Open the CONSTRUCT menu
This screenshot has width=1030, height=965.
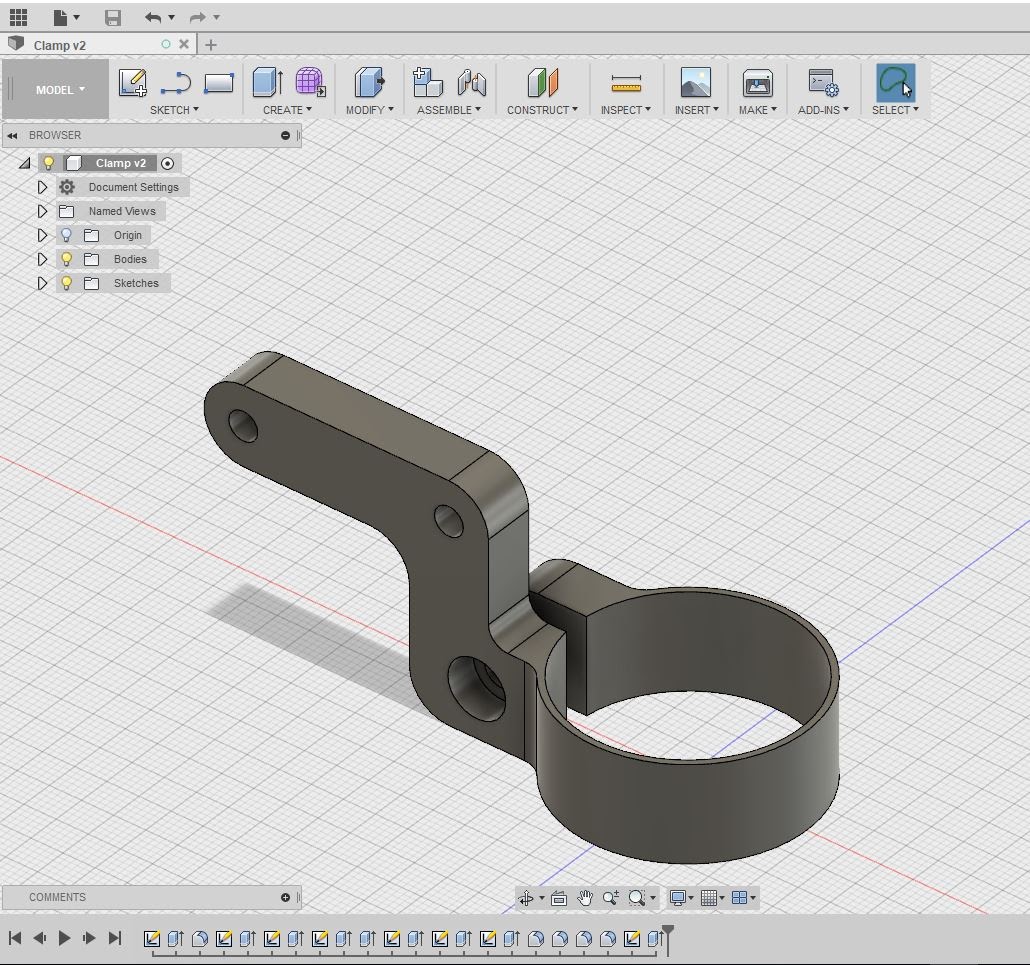(x=541, y=110)
